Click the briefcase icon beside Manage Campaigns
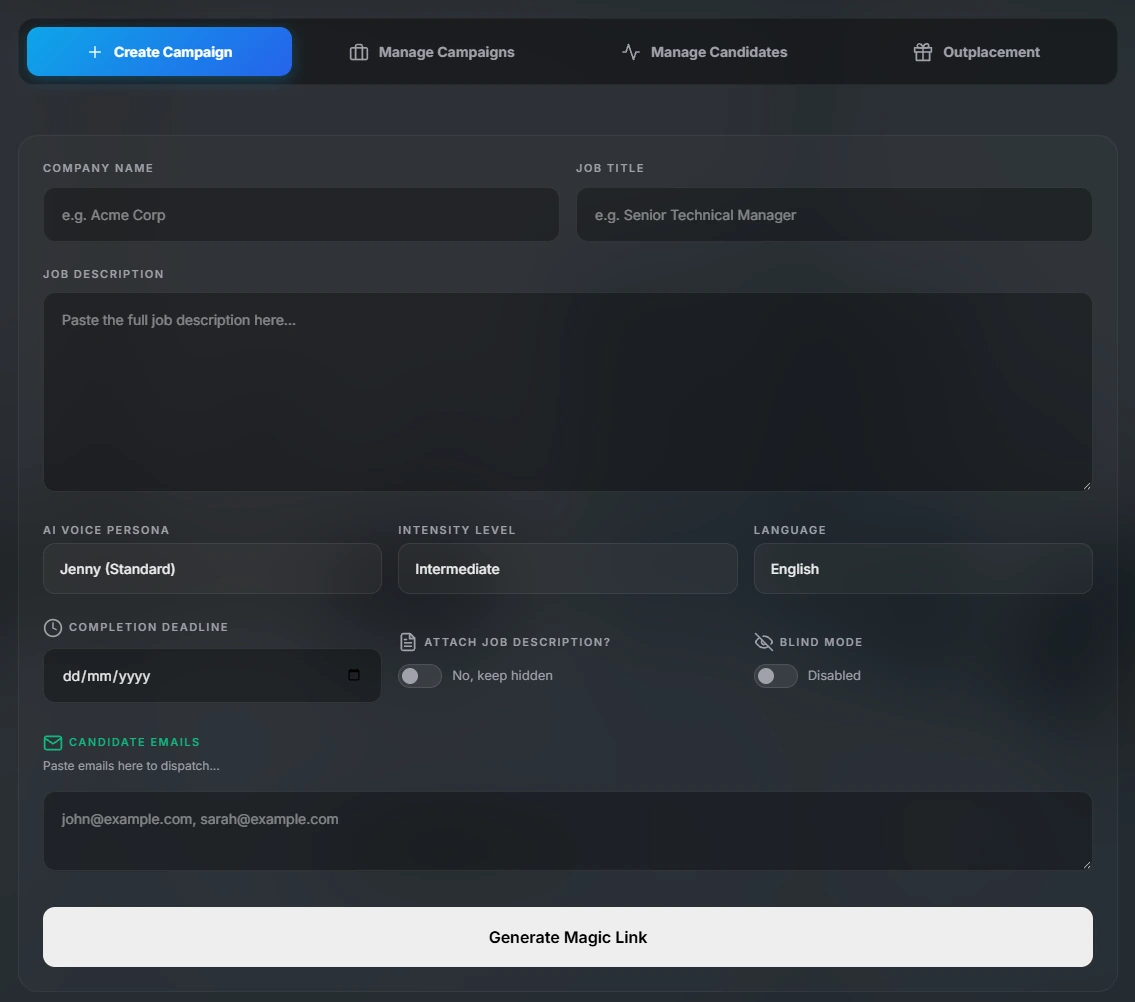The width and height of the screenshot is (1135, 1002). pos(359,52)
